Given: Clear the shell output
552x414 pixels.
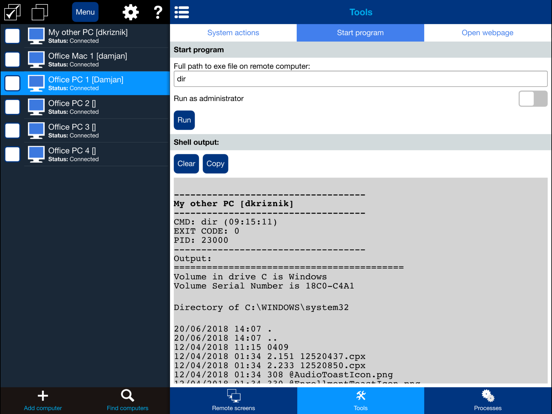Looking at the screenshot, I should 186,164.
